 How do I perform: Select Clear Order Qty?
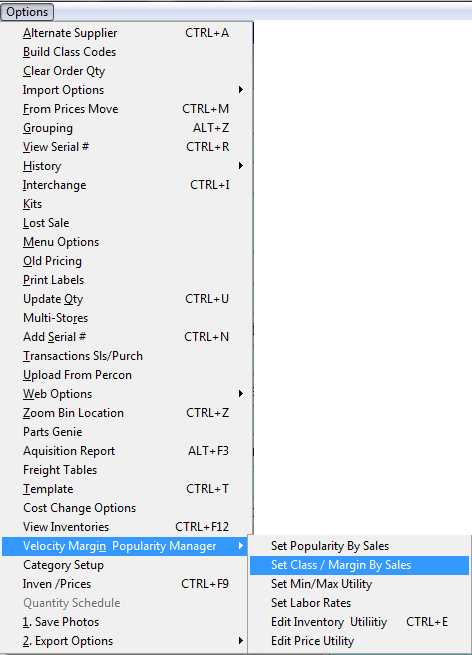pyautogui.click(x=125, y=71)
